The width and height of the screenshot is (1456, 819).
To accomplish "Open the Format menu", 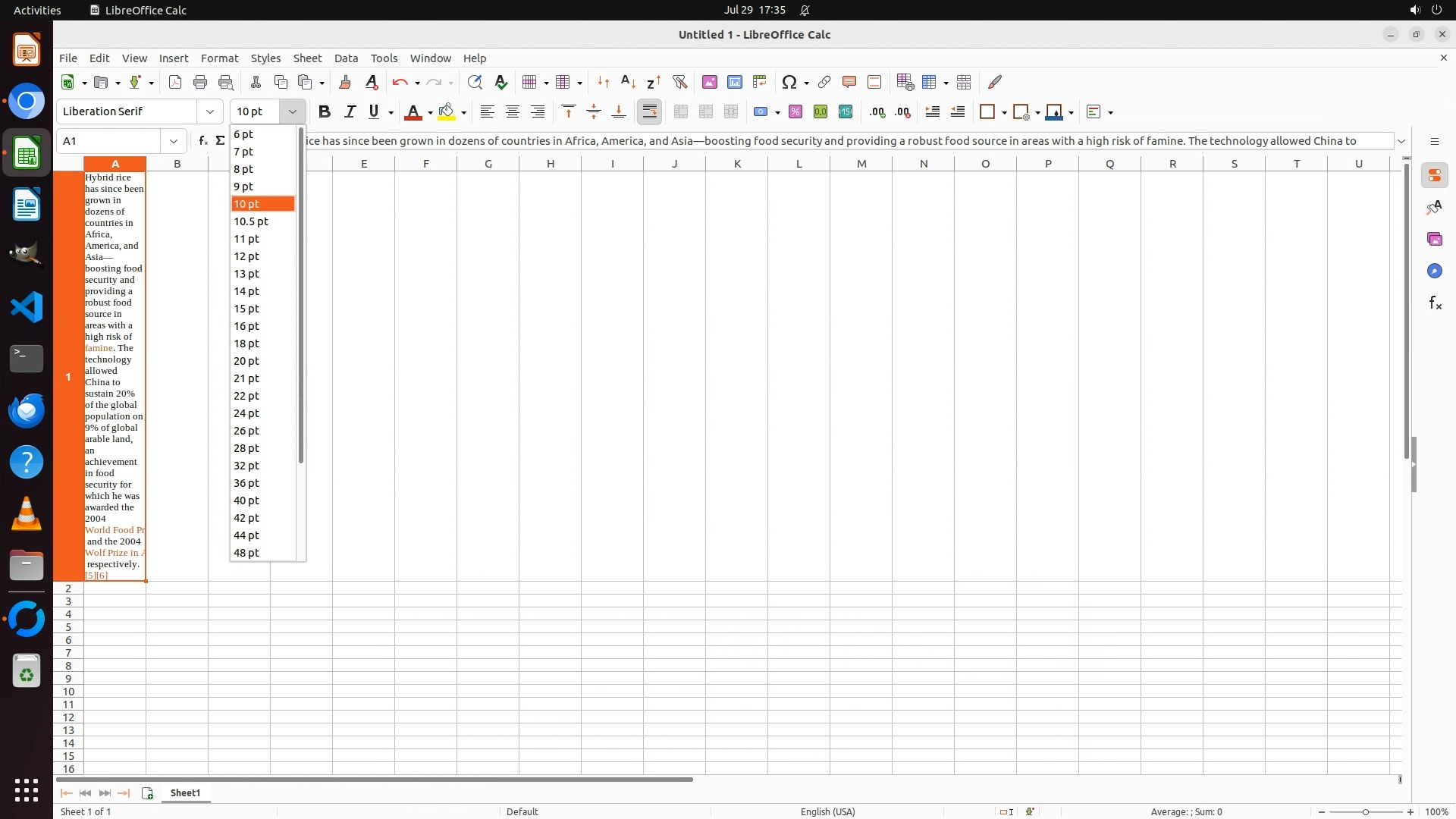I will pyautogui.click(x=219, y=58).
